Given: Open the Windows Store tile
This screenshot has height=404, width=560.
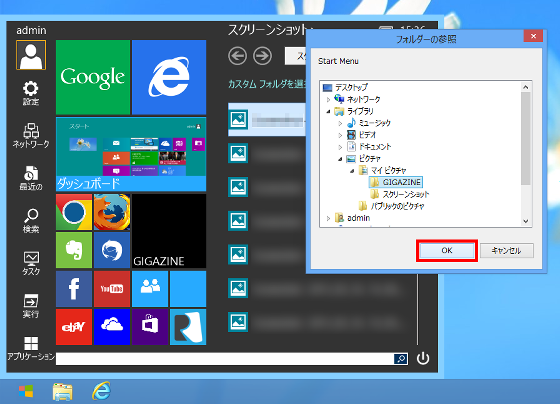Looking at the screenshot, I should pos(150,327).
